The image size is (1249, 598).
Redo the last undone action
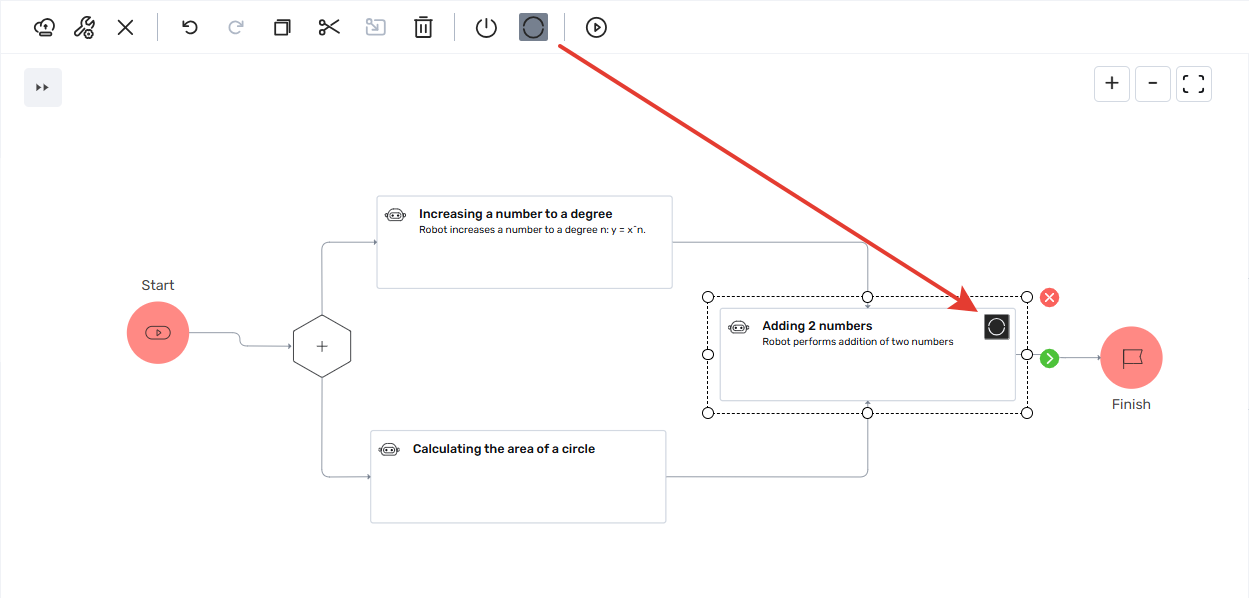point(236,27)
